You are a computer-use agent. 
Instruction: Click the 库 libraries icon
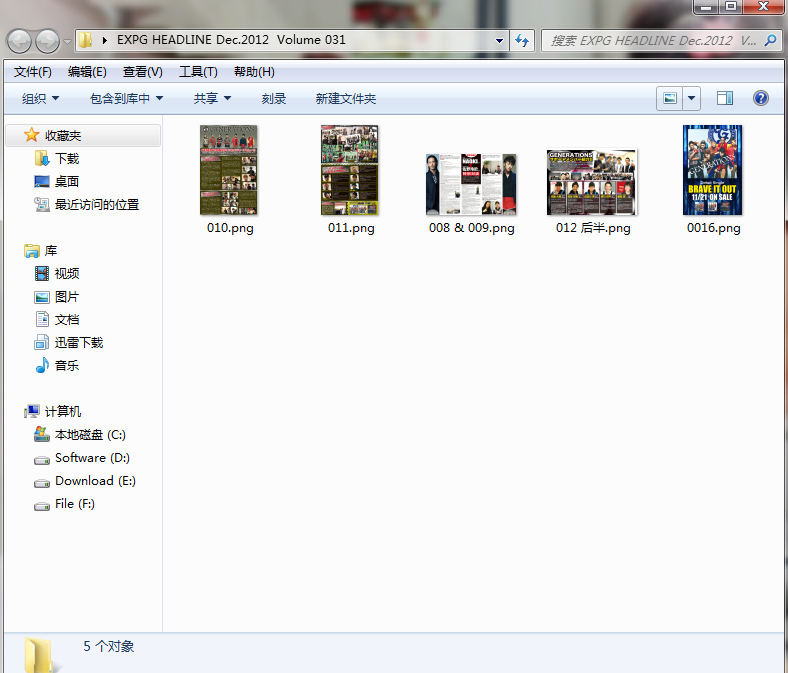(x=32, y=250)
